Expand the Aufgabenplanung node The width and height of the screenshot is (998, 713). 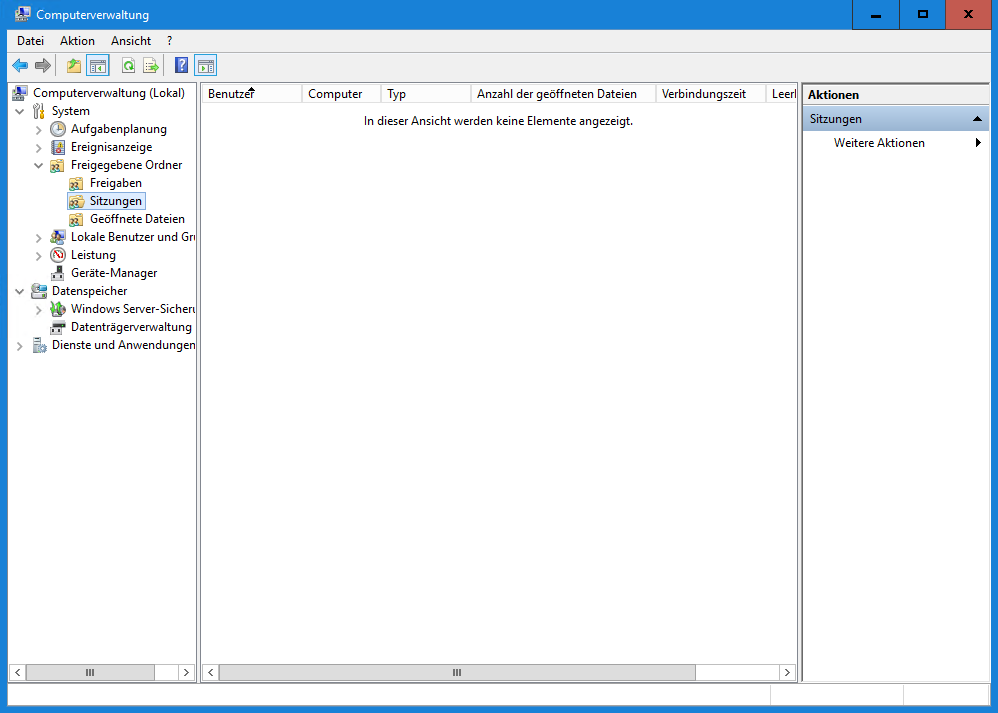point(39,130)
